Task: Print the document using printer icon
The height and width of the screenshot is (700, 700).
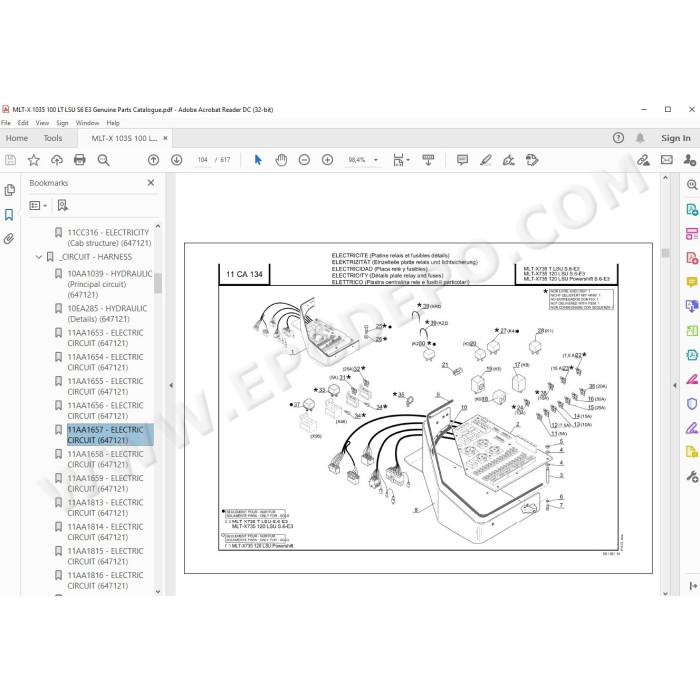Action: [79, 160]
